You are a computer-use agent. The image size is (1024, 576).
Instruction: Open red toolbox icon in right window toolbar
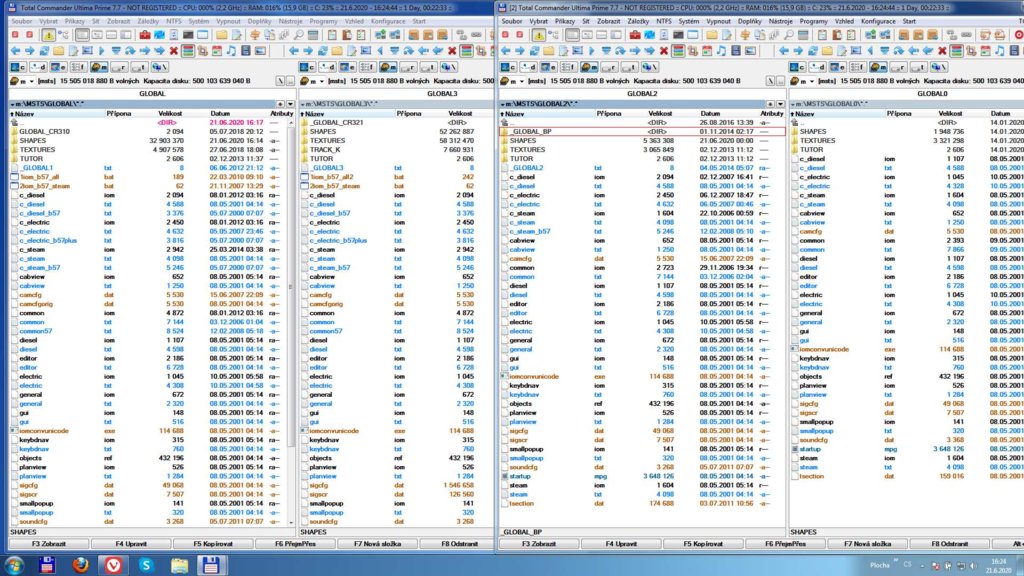click(635, 35)
